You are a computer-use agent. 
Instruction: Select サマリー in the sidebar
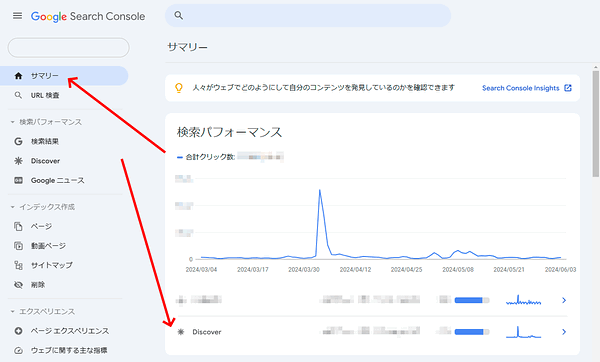coord(64,76)
